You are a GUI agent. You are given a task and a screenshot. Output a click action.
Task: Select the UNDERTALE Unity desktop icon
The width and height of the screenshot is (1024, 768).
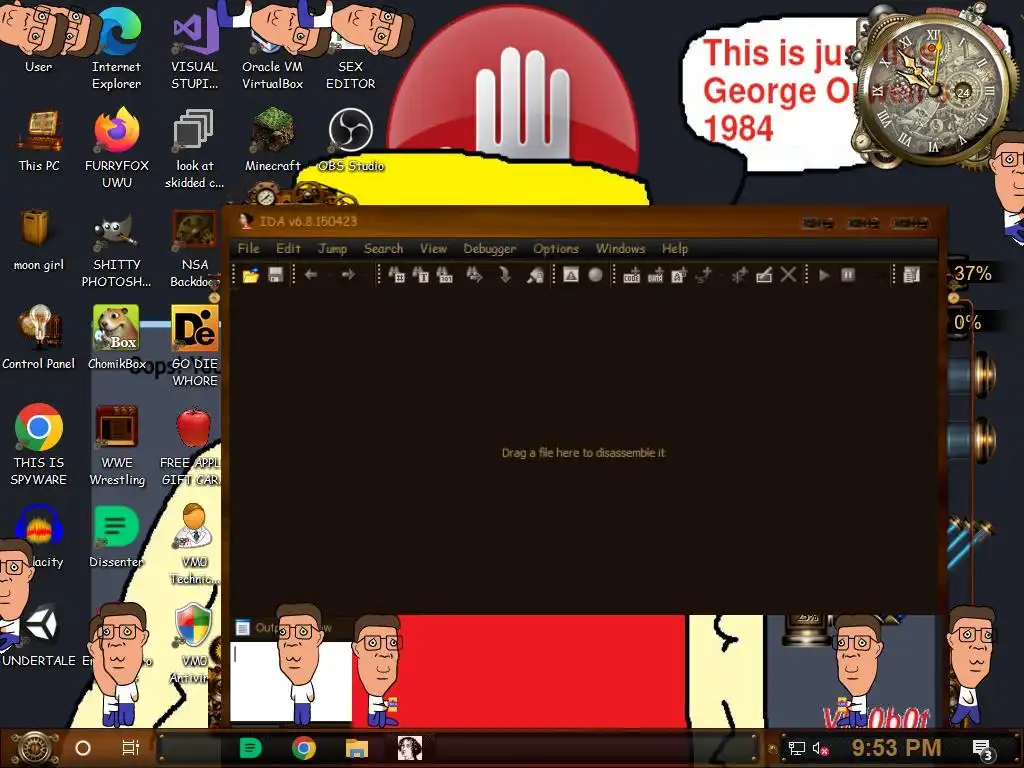39,637
